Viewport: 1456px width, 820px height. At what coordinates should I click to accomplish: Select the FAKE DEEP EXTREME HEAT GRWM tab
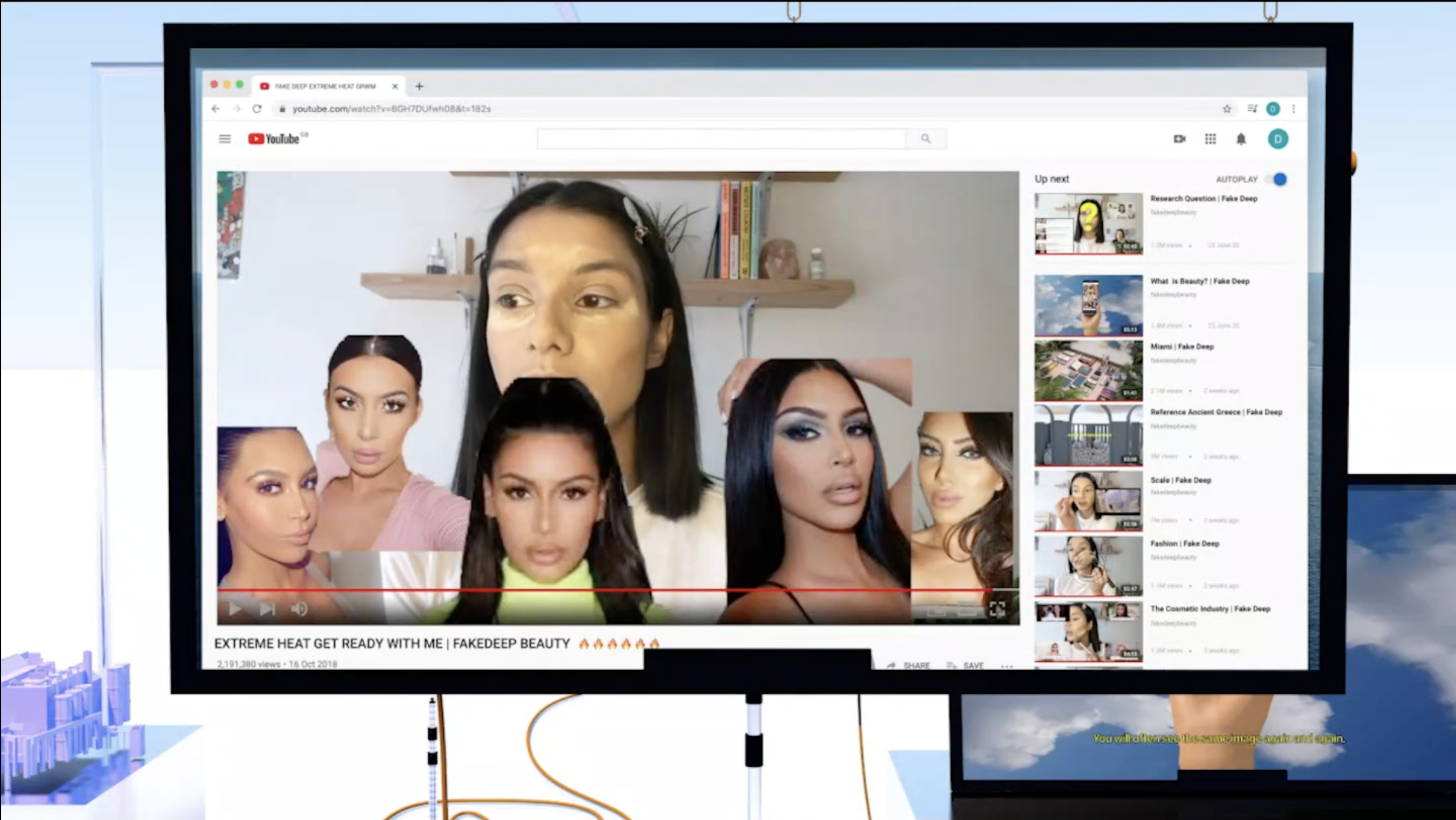pos(328,86)
